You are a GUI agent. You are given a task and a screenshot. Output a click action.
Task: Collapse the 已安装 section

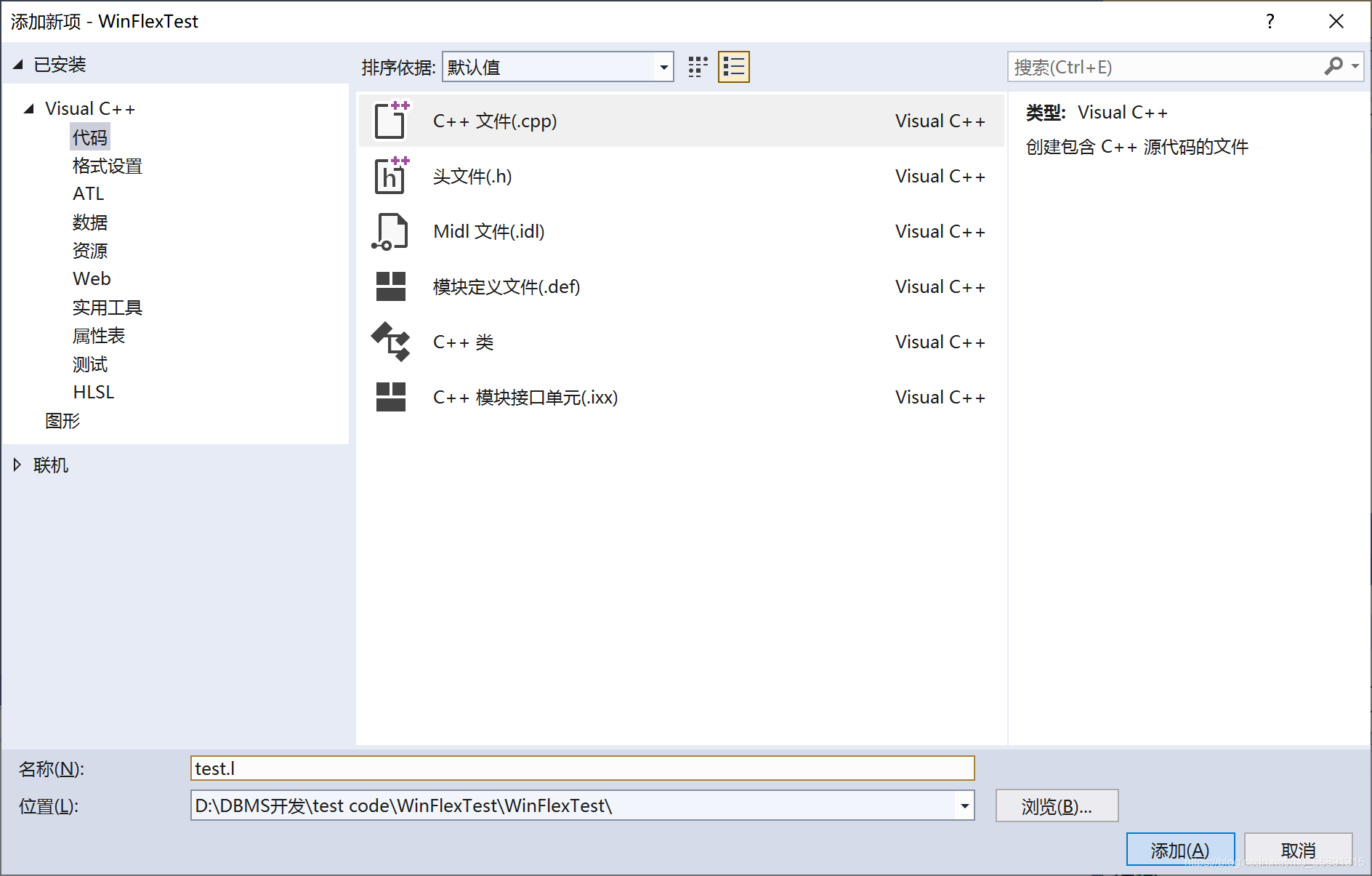18,65
